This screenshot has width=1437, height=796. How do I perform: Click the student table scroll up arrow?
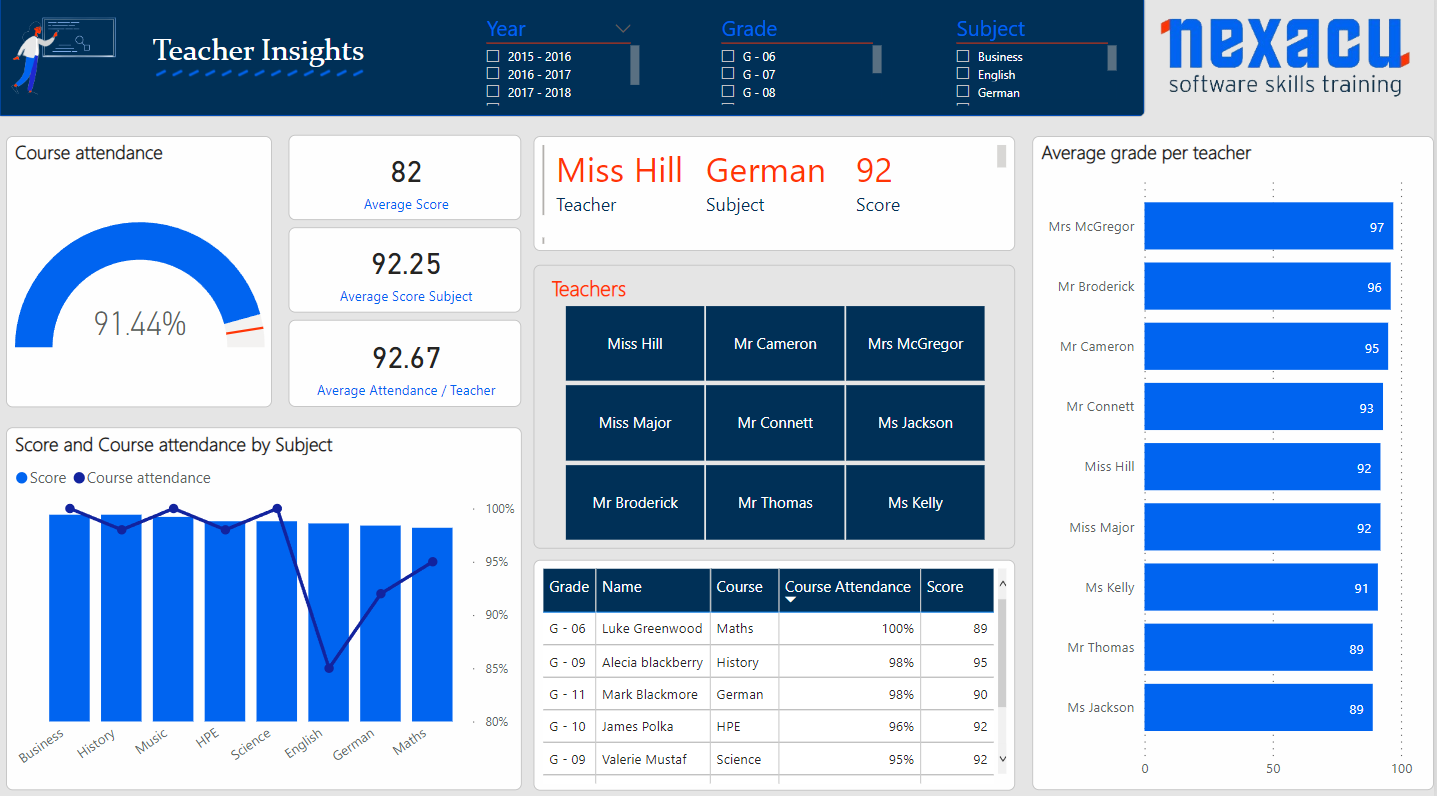click(1003, 583)
